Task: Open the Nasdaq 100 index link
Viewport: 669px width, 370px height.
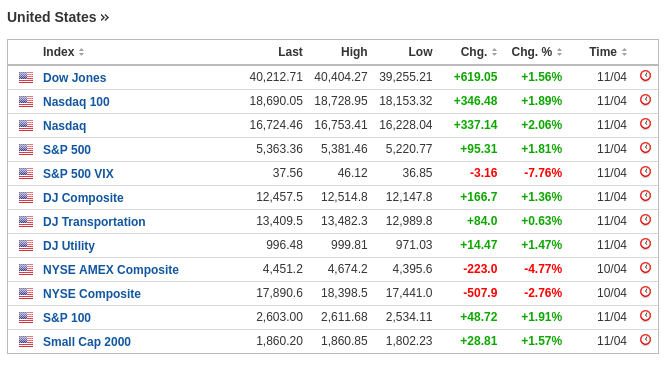Action: pos(76,102)
